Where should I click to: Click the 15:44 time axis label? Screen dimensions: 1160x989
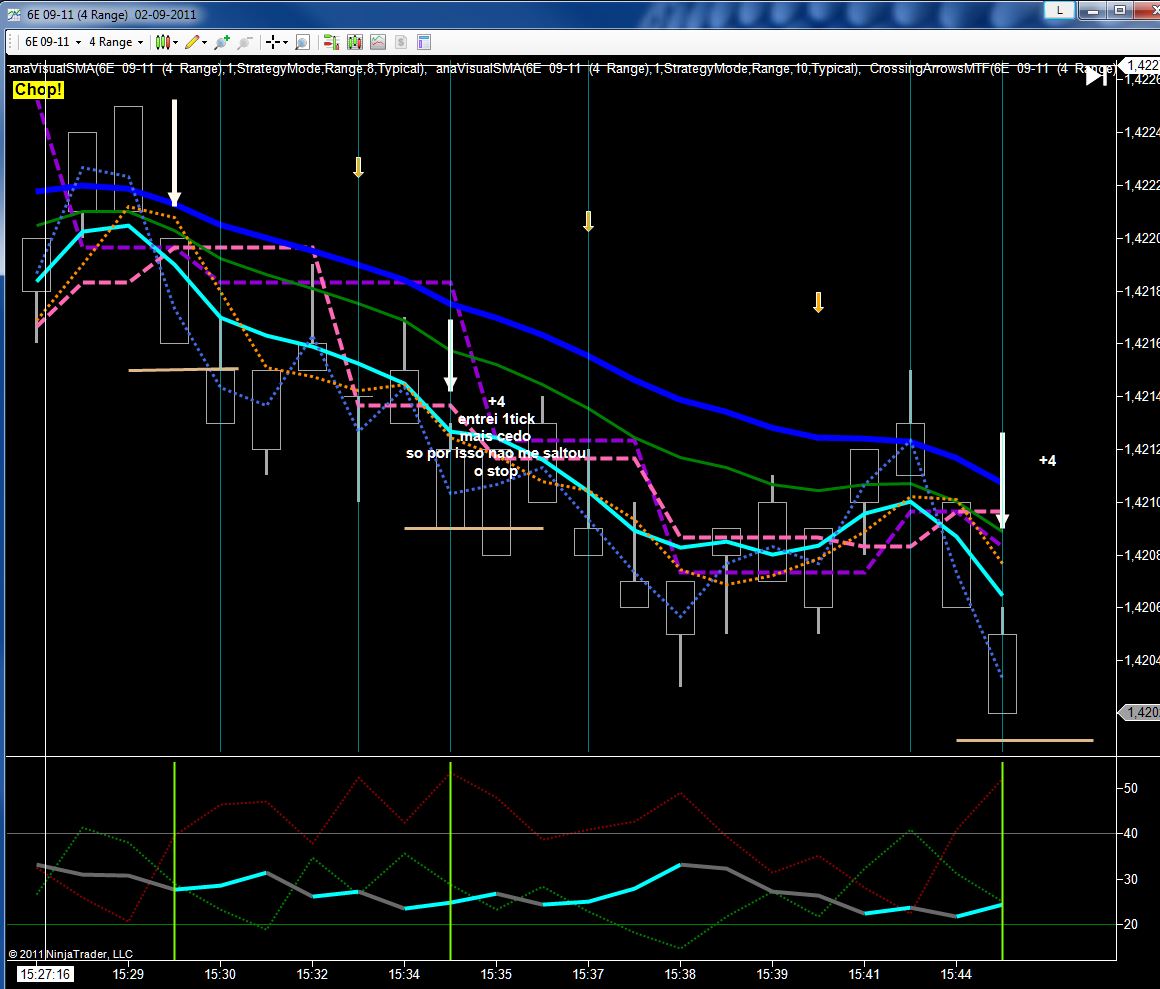956,974
